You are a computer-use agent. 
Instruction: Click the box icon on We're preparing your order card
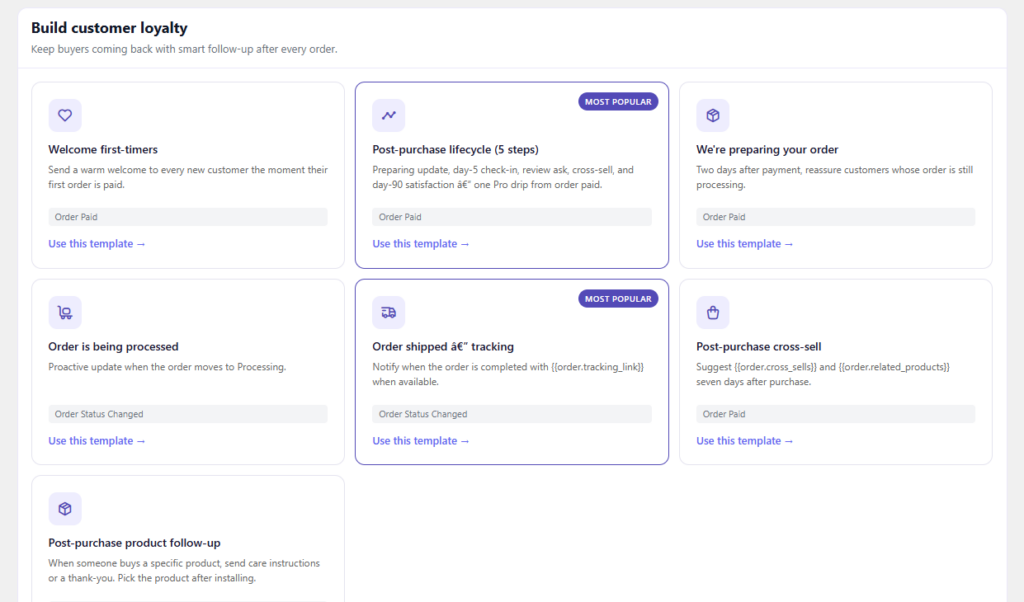pyautogui.click(x=712, y=116)
